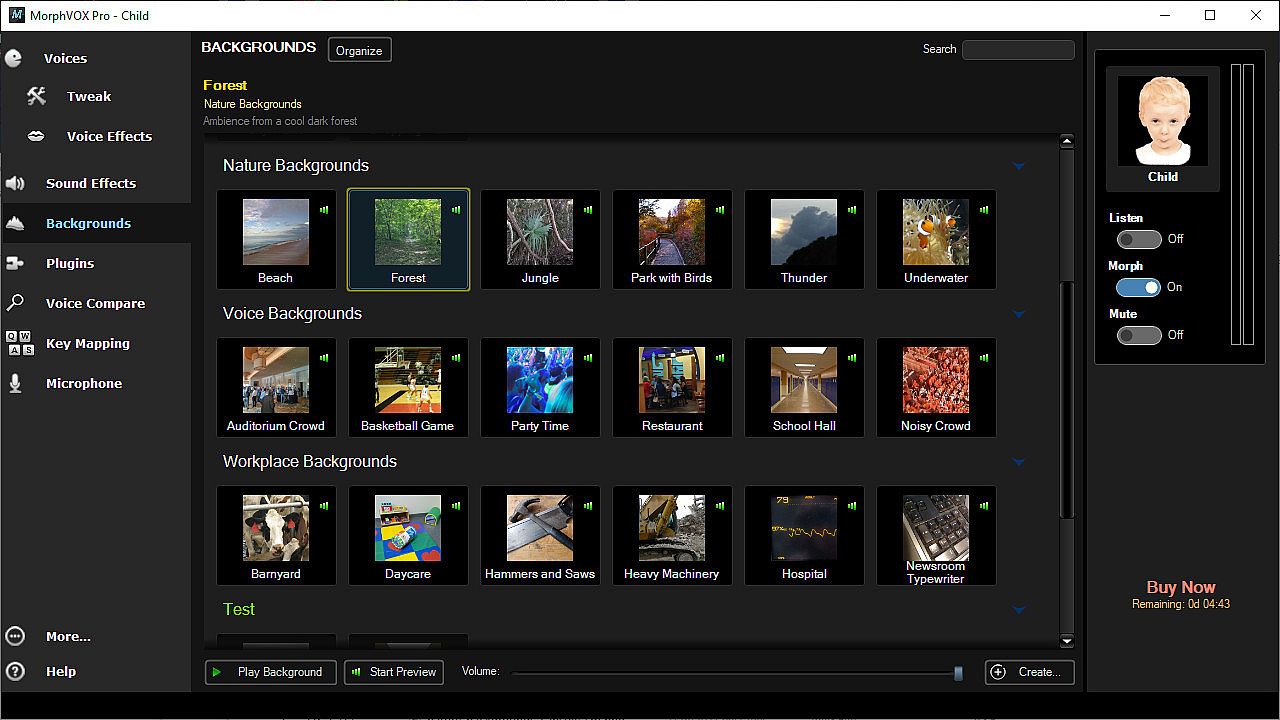The width and height of the screenshot is (1280, 720).
Task: Click the Start Preview button
Action: [x=394, y=672]
